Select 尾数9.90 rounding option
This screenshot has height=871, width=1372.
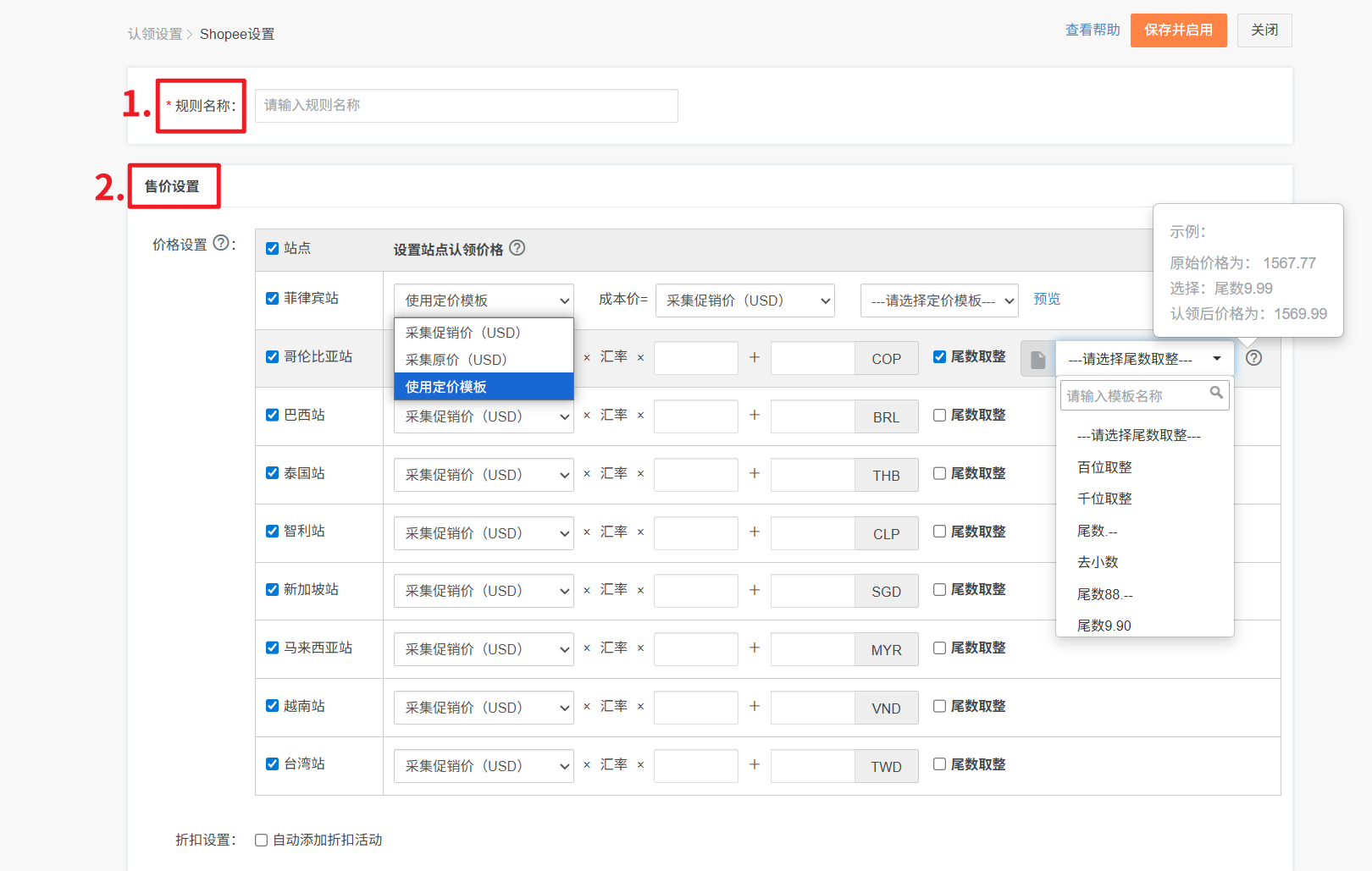tap(1104, 626)
